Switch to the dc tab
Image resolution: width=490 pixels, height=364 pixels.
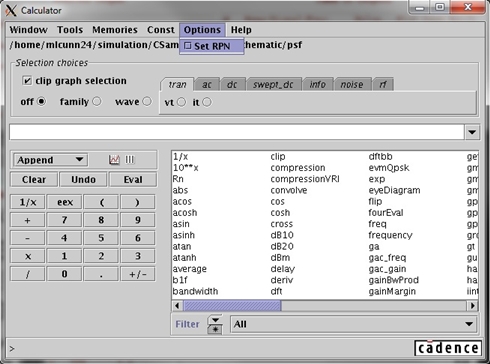click(232, 85)
